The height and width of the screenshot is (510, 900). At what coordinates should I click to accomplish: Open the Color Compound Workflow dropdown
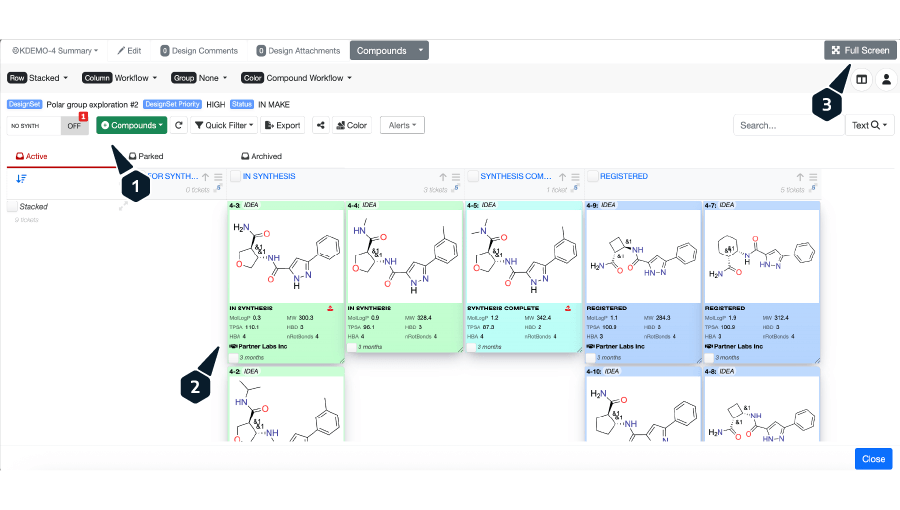point(297,78)
